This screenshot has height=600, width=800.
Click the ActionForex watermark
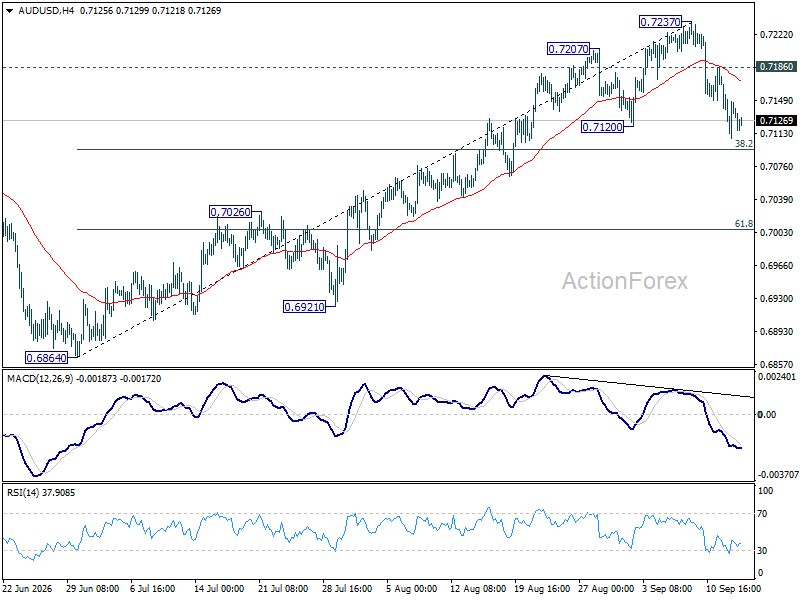[624, 281]
